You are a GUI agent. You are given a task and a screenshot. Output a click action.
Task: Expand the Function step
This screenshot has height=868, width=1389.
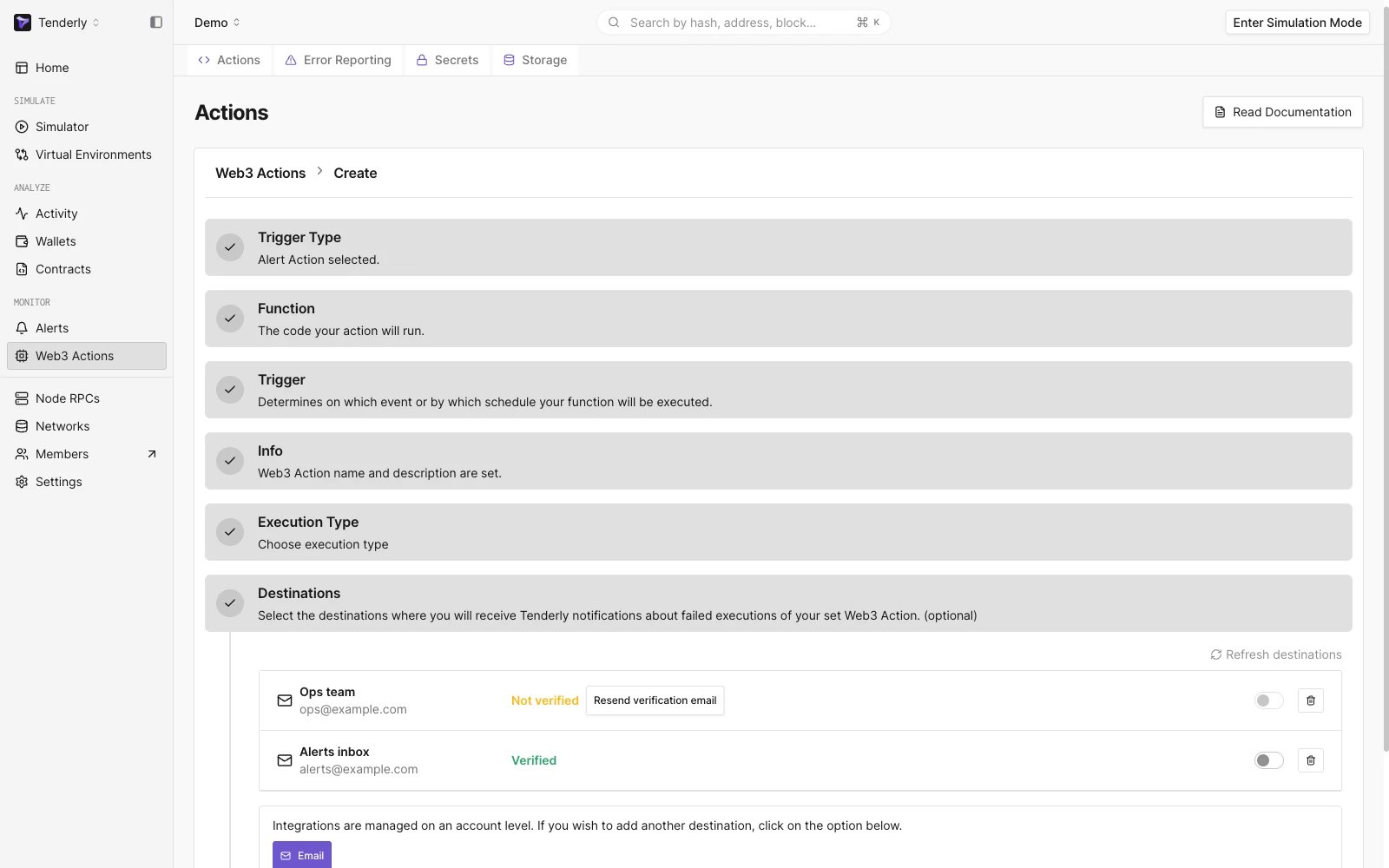[x=778, y=319]
